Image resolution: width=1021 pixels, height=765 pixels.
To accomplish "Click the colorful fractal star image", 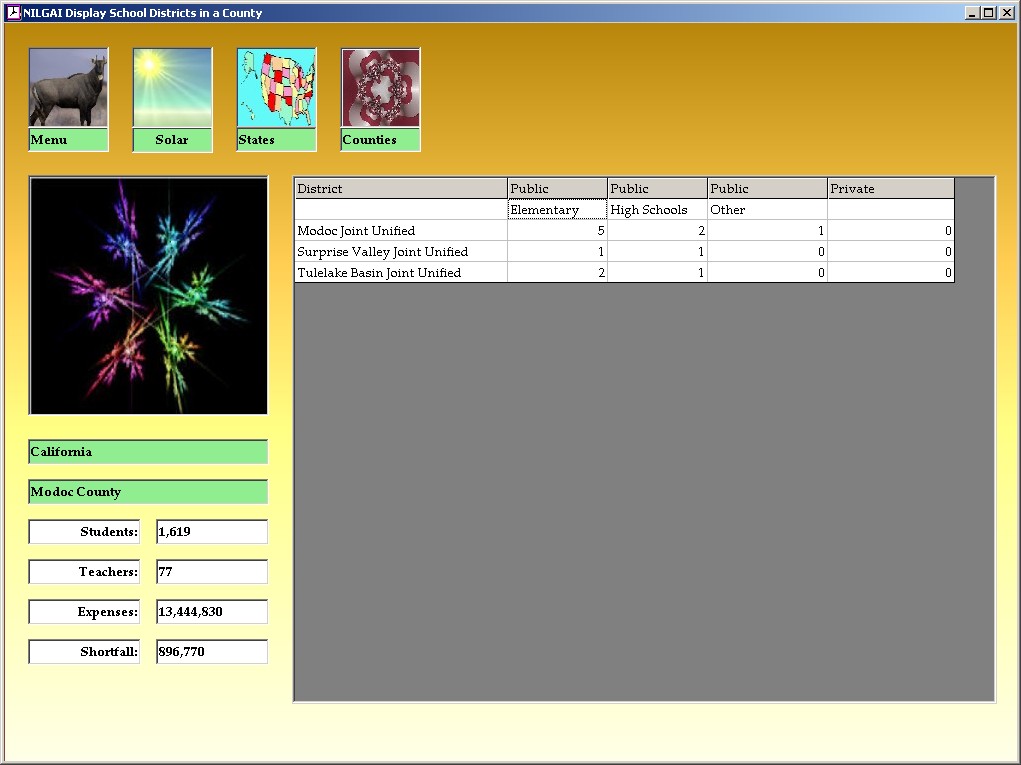I will [x=149, y=296].
